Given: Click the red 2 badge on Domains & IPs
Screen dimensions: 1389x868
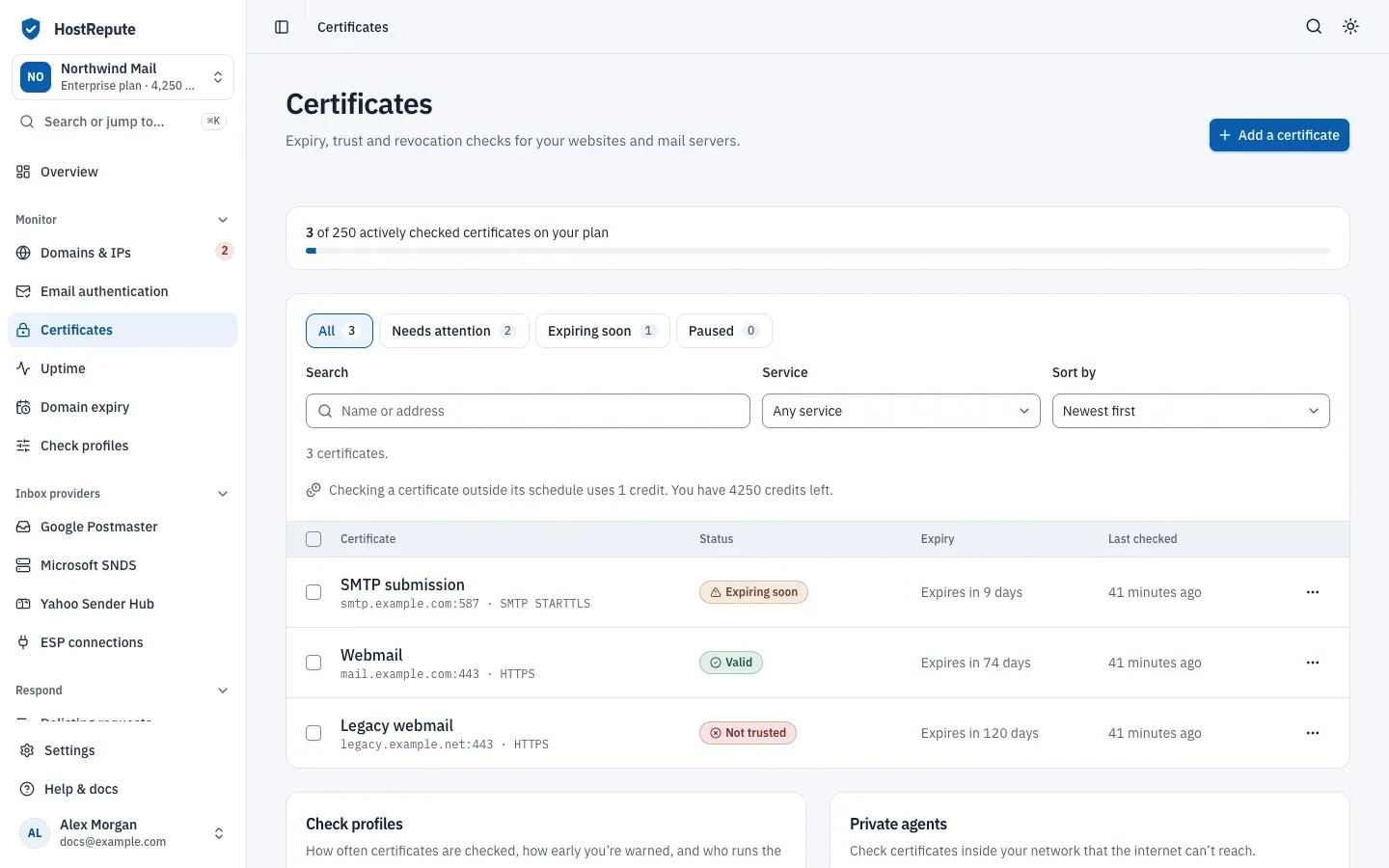Looking at the screenshot, I should (x=225, y=251).
